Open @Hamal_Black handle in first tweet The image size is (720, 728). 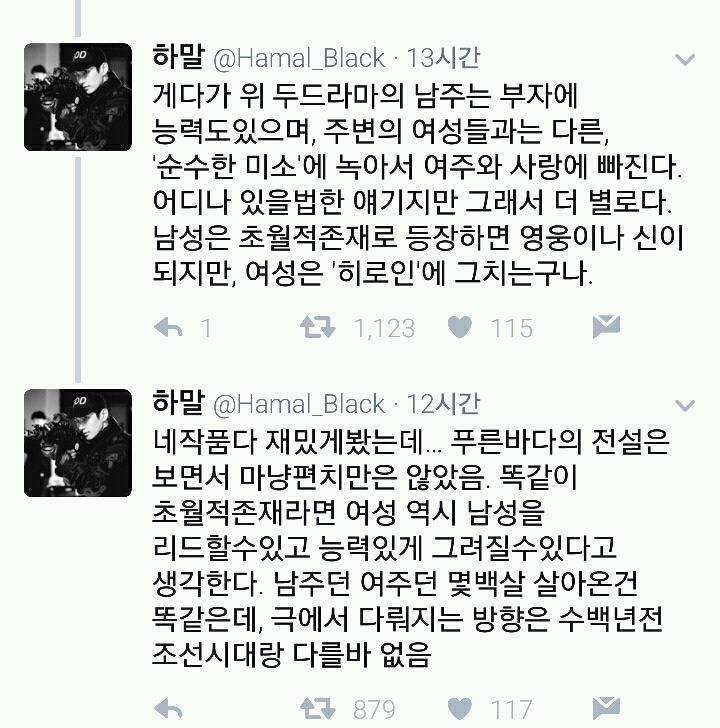tap(299, 59)
